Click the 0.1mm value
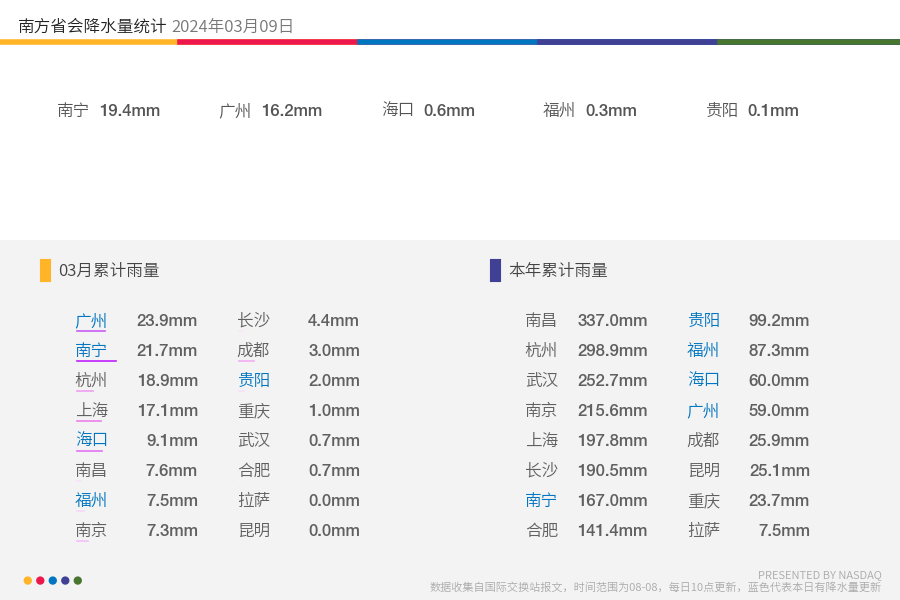This screenshot has height=600, width=900. (773, 110)
